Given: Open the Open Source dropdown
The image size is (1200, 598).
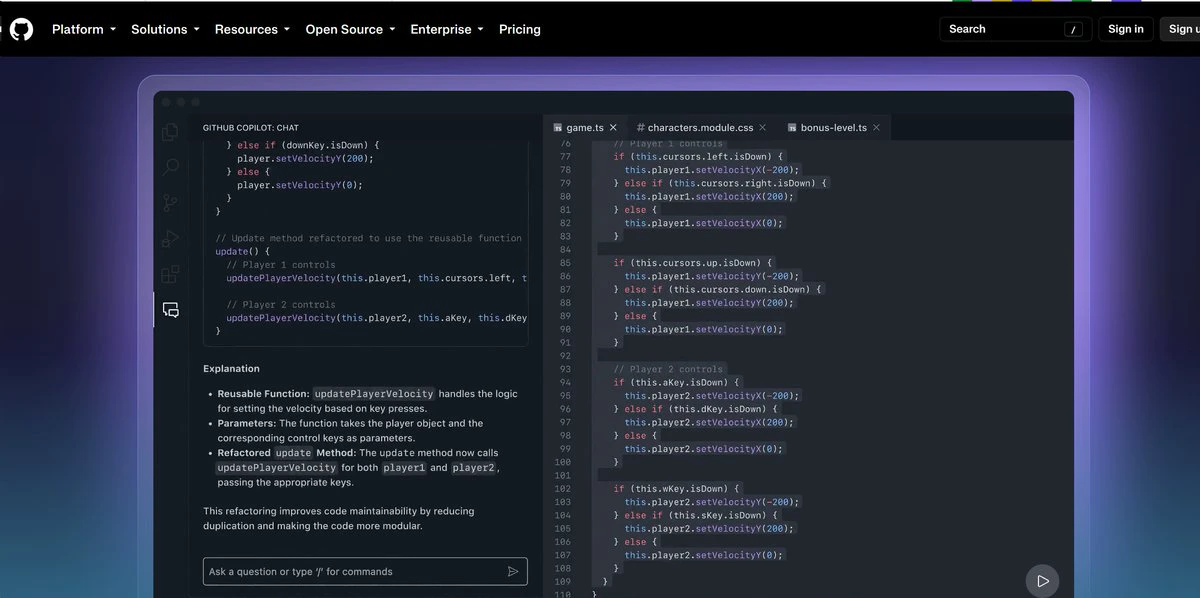Looking at the screenshot, I should (x=350, y=29).
